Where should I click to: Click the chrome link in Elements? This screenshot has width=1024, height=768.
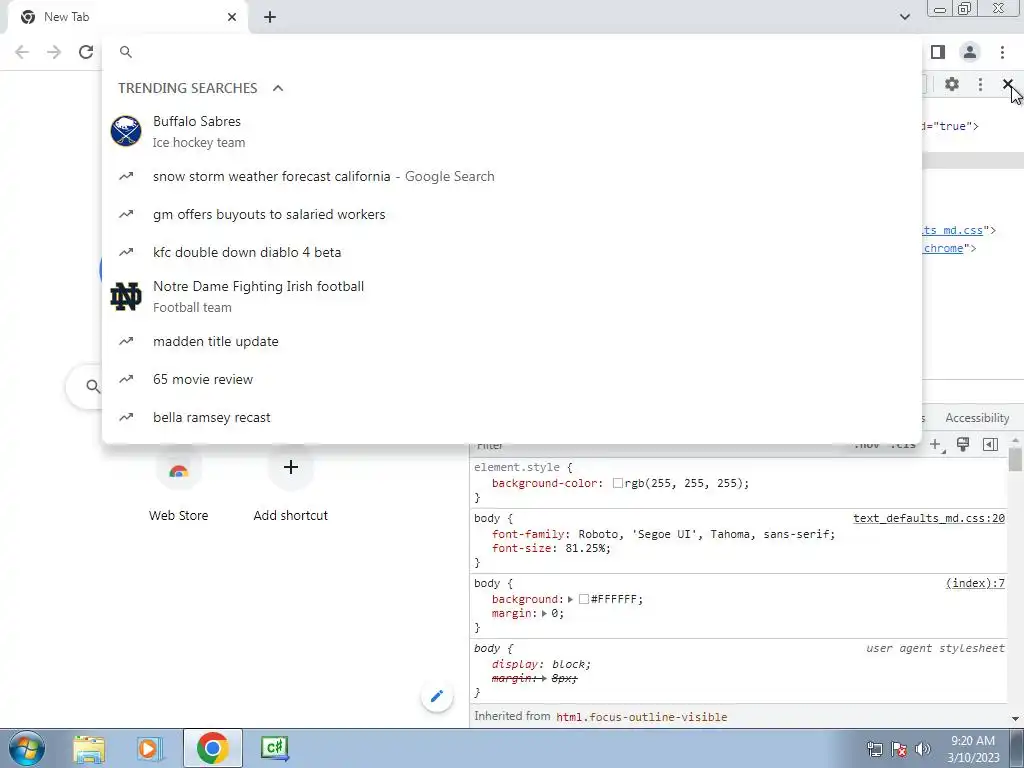pos(943,248)
